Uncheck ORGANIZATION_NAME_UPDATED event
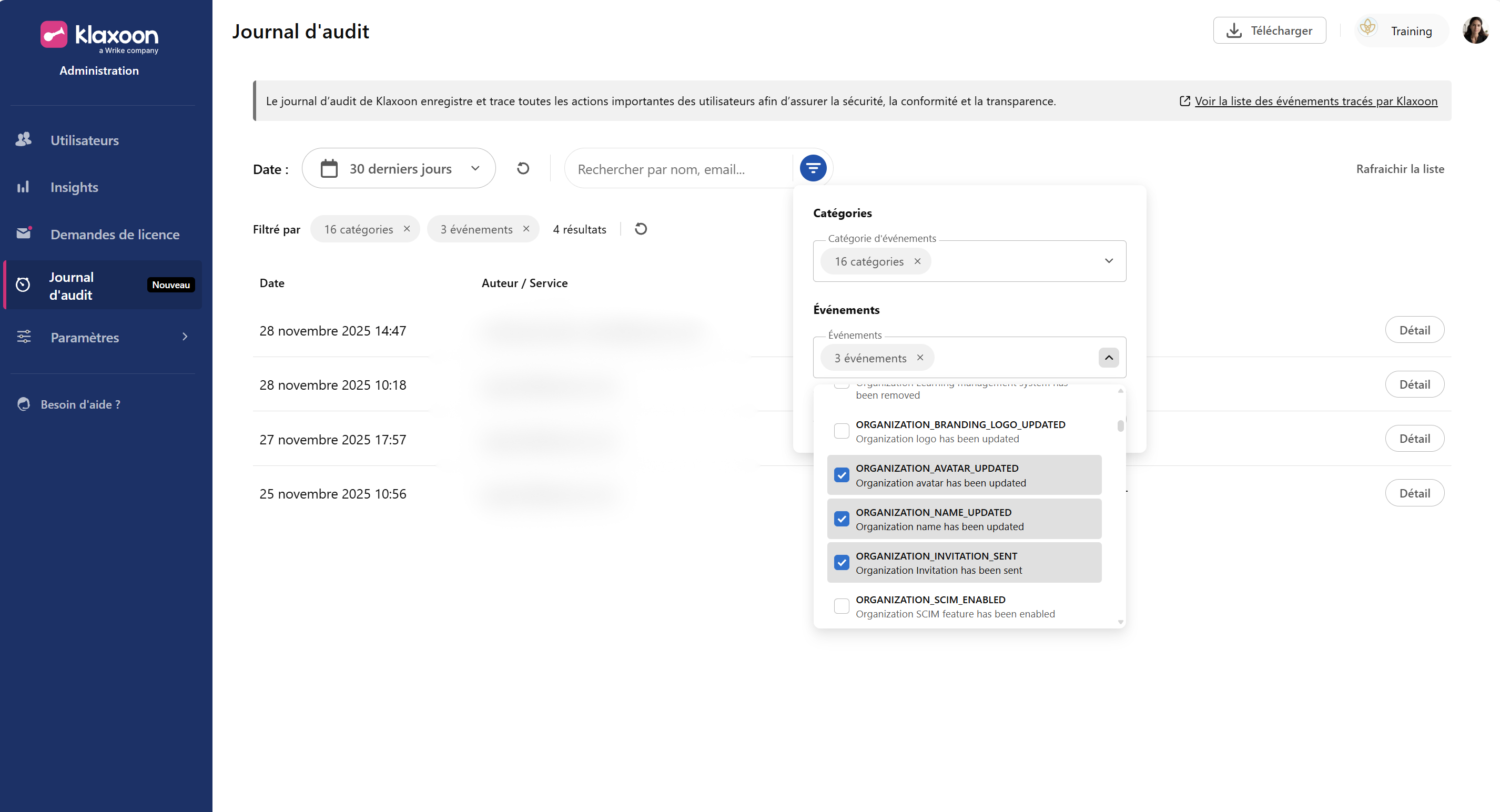 [x=842, y=519]
